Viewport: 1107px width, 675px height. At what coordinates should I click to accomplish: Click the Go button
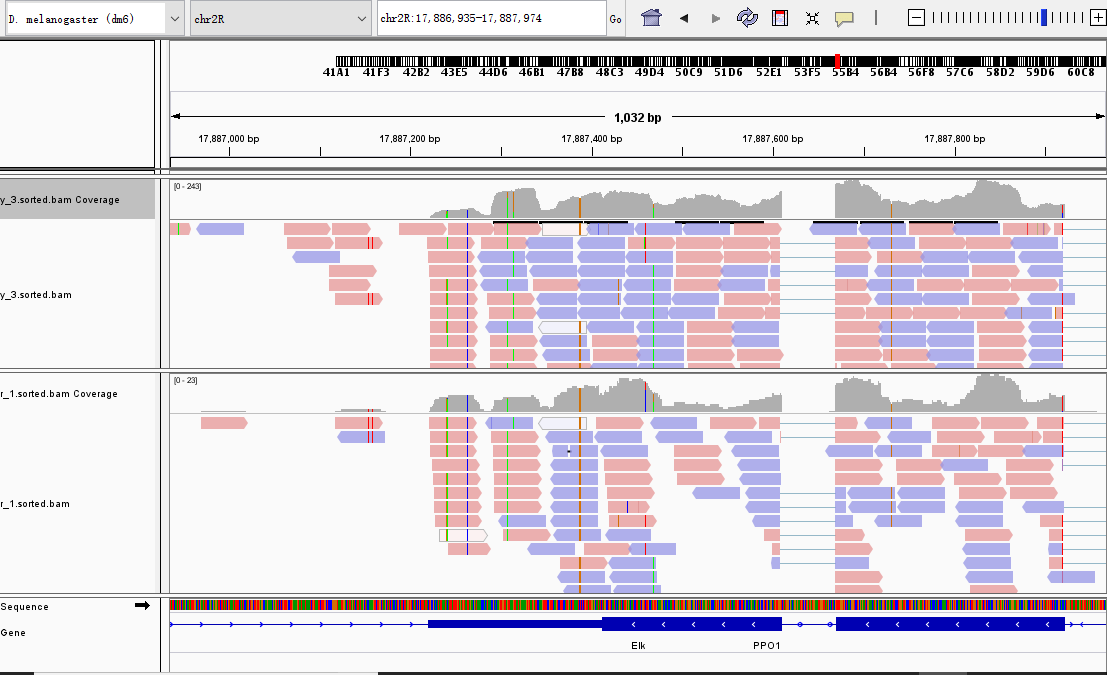tap(615, 19)
